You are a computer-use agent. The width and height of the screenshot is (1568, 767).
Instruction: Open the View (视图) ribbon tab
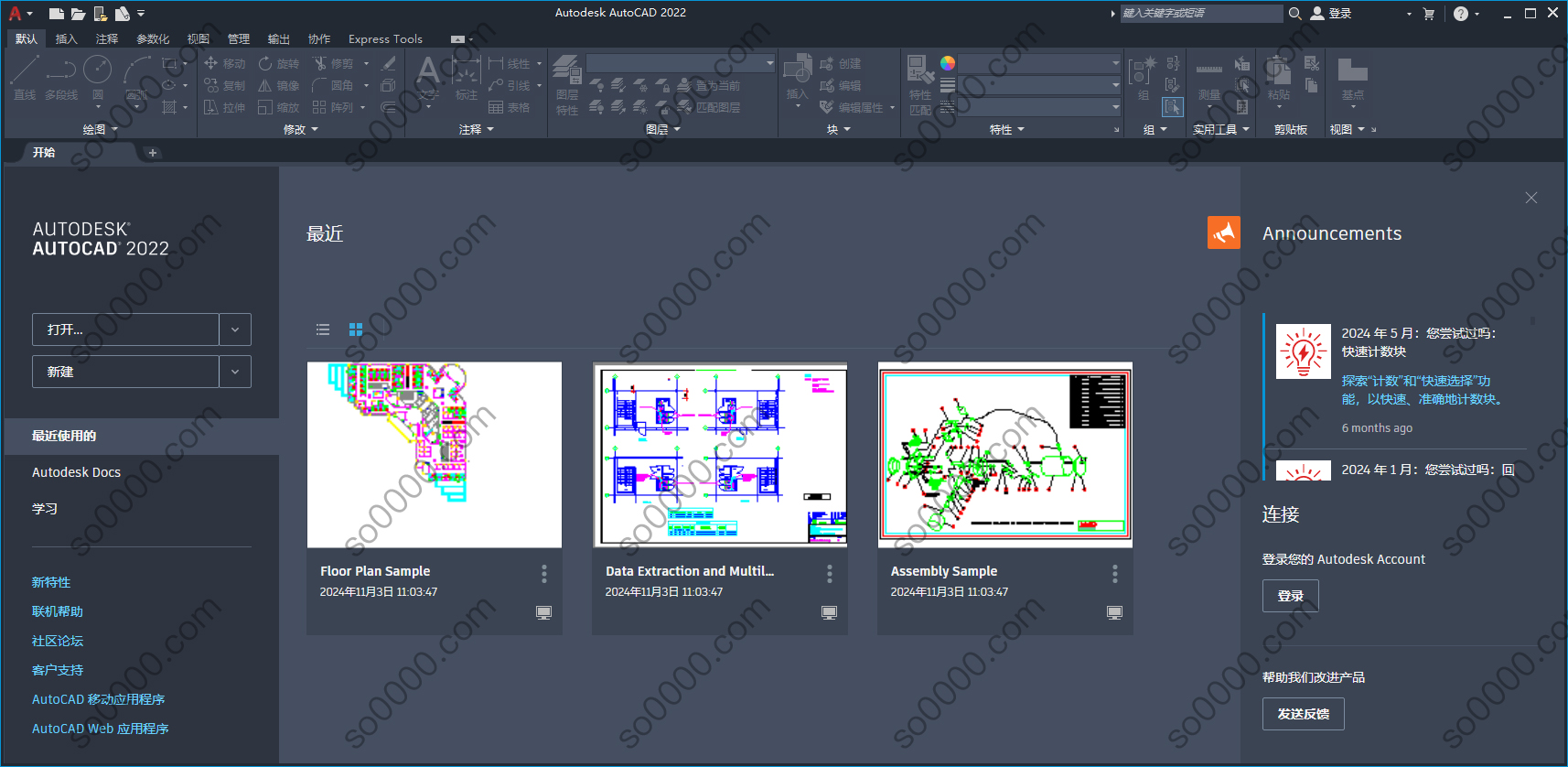click(x=199, y=38)
